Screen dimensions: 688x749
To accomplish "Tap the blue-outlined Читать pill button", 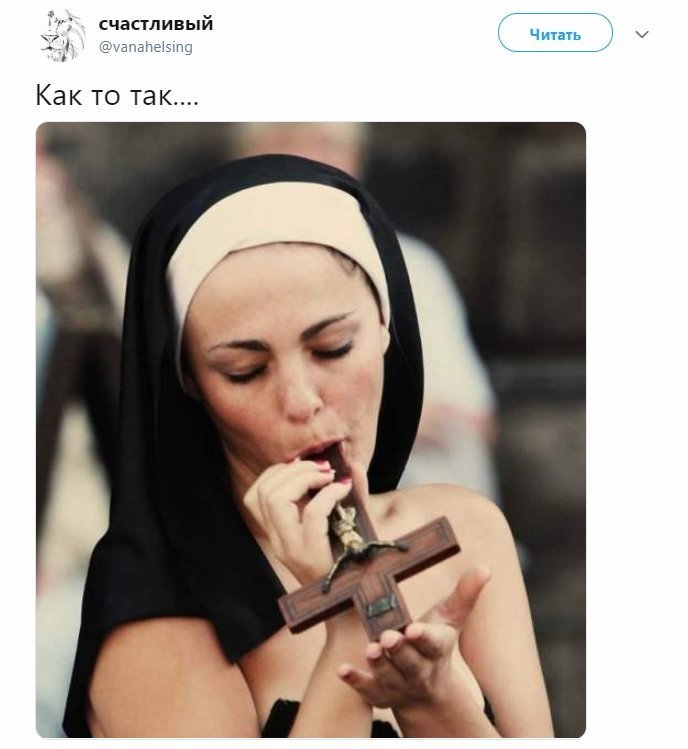I will tap(555, 33).
